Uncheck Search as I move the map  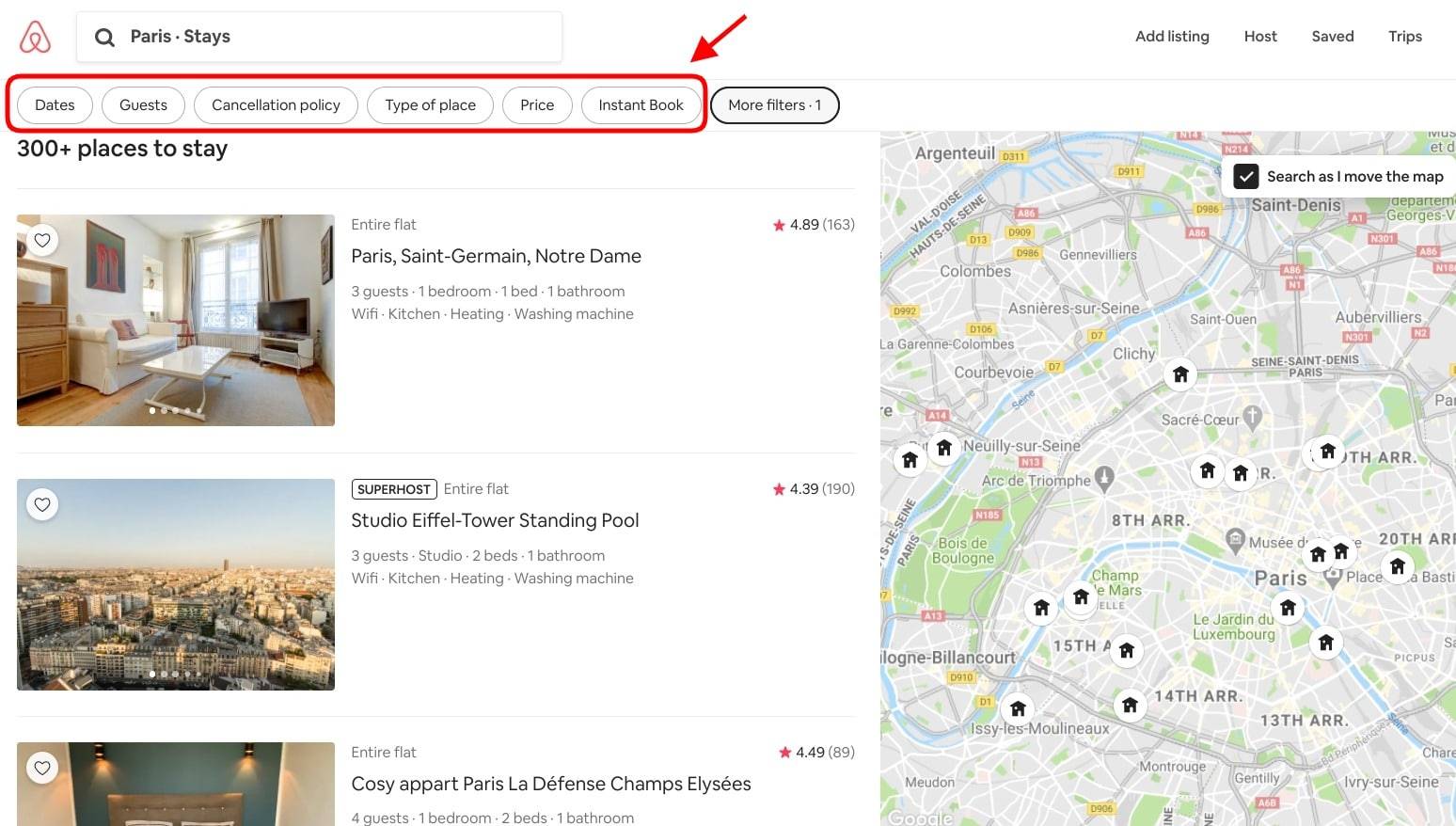1245,176
